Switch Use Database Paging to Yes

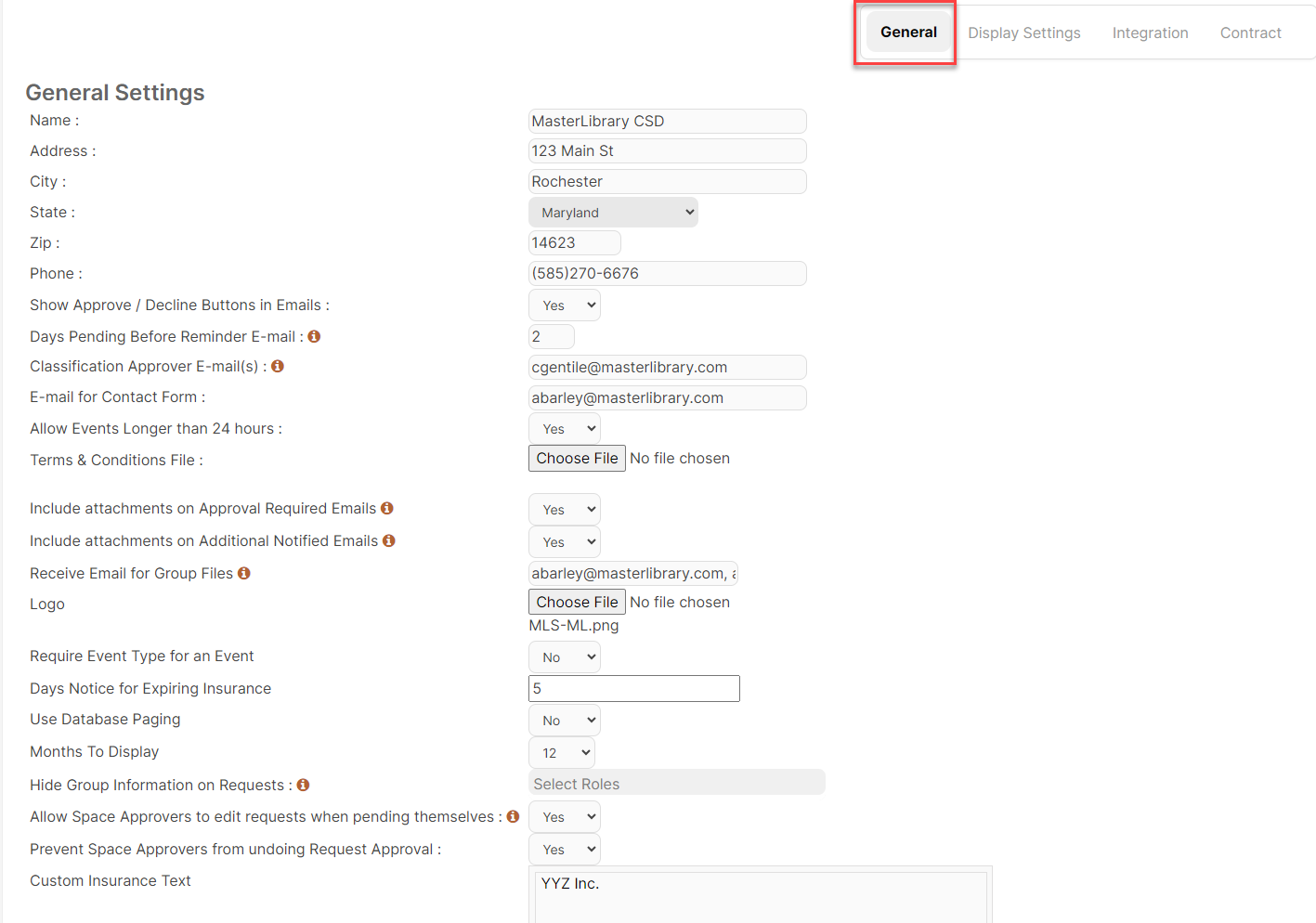pyautogui.click(x=564, y=720)
